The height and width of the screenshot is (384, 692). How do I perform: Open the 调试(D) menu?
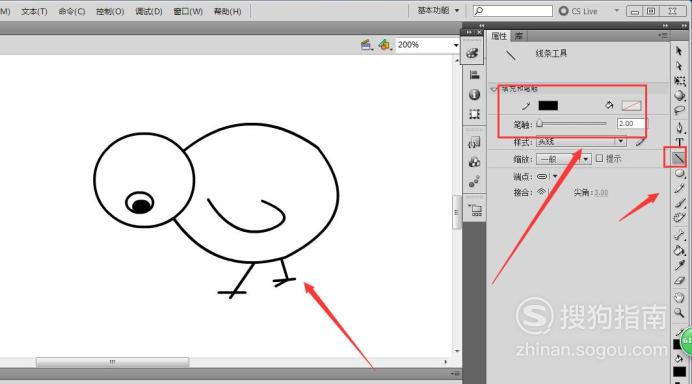(x=149, y=11)
